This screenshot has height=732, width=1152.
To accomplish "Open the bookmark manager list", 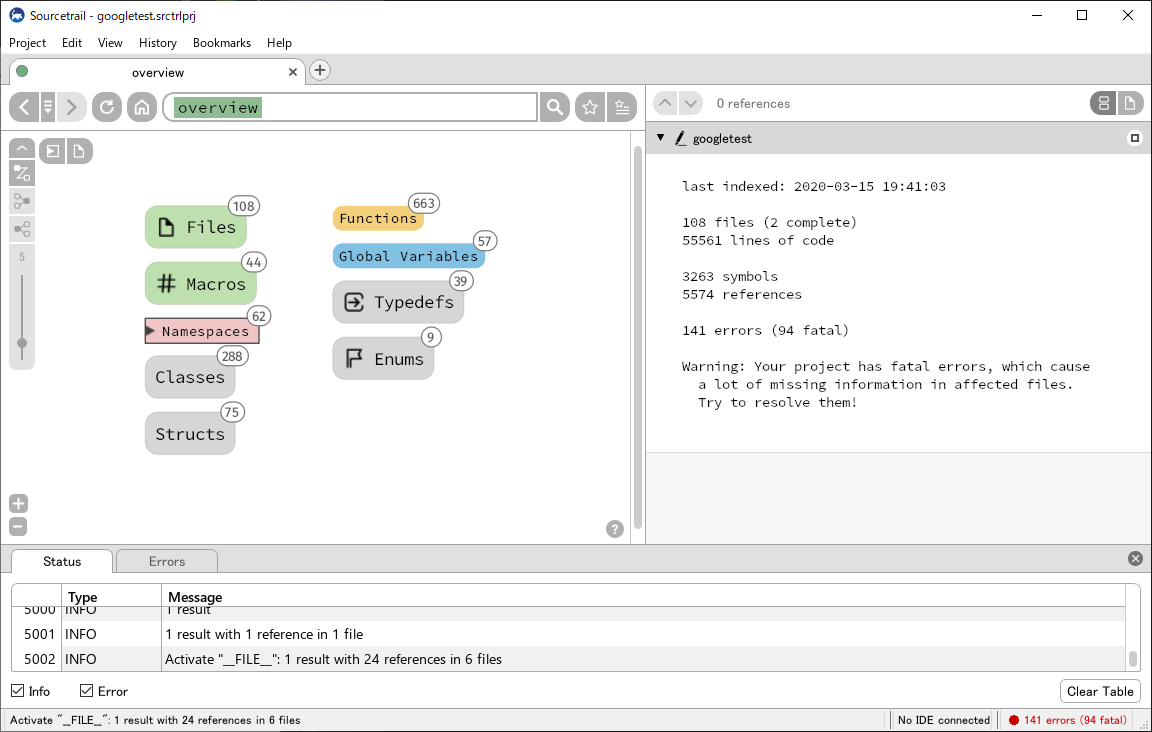I will pos(622,107).
